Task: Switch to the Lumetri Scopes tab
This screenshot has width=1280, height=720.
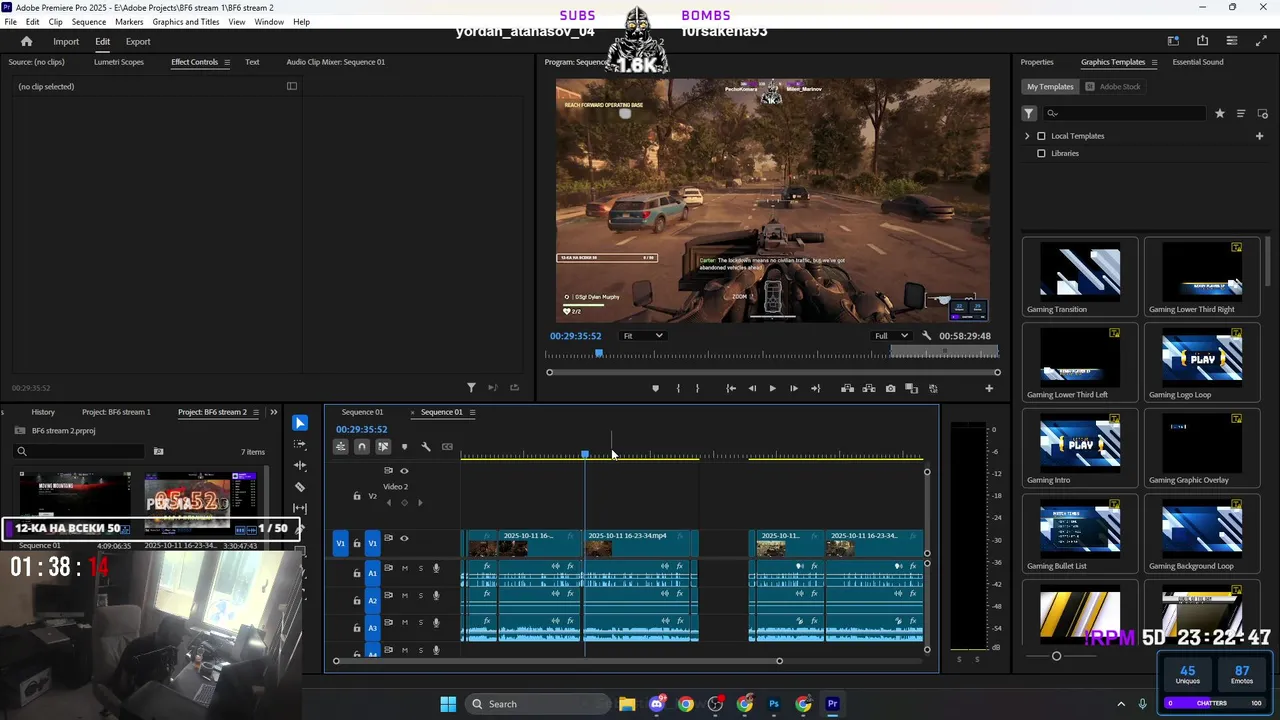Action: [119, 62]
